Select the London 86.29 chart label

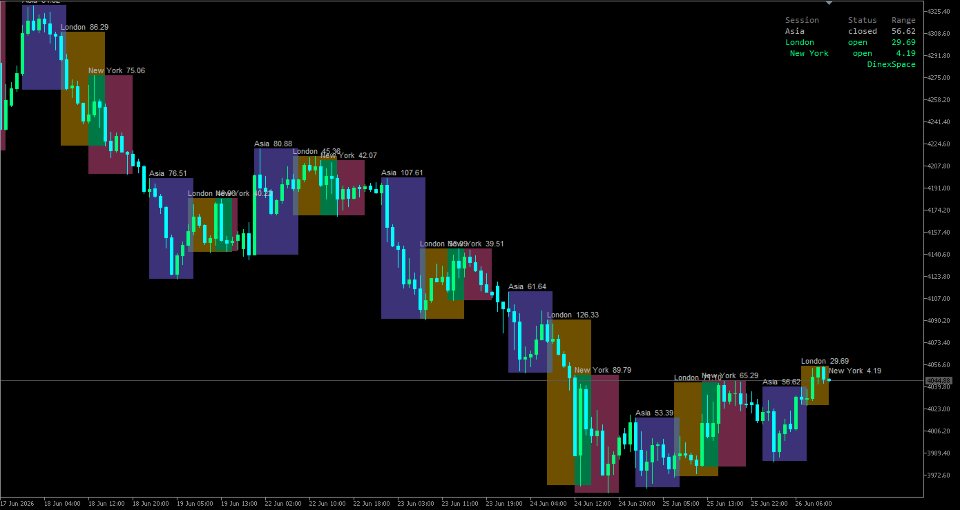click(84, 28)
